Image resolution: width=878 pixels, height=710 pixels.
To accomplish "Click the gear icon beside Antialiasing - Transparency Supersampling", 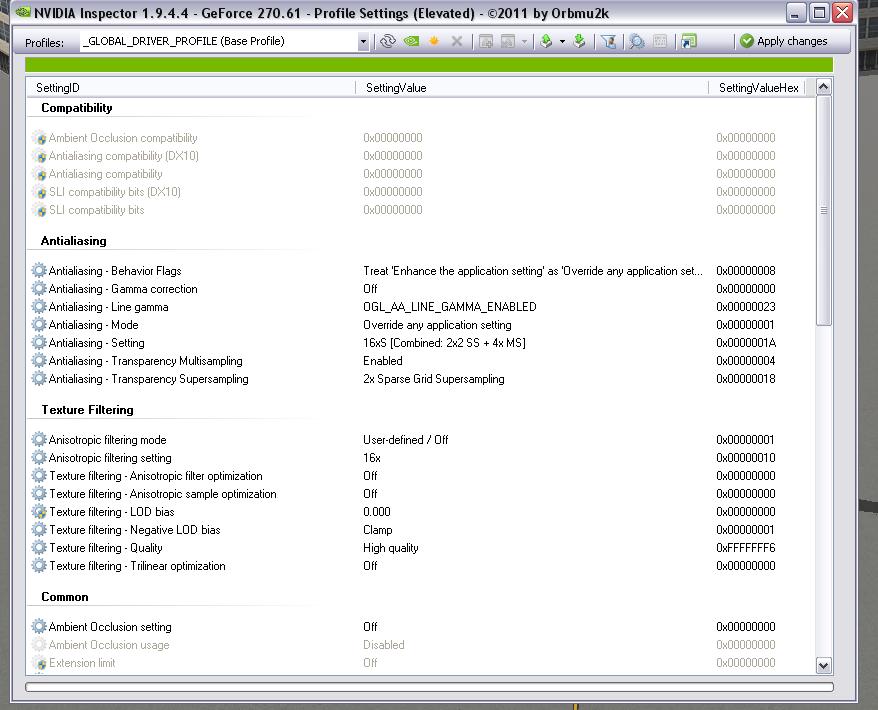I will click(39, 379).
